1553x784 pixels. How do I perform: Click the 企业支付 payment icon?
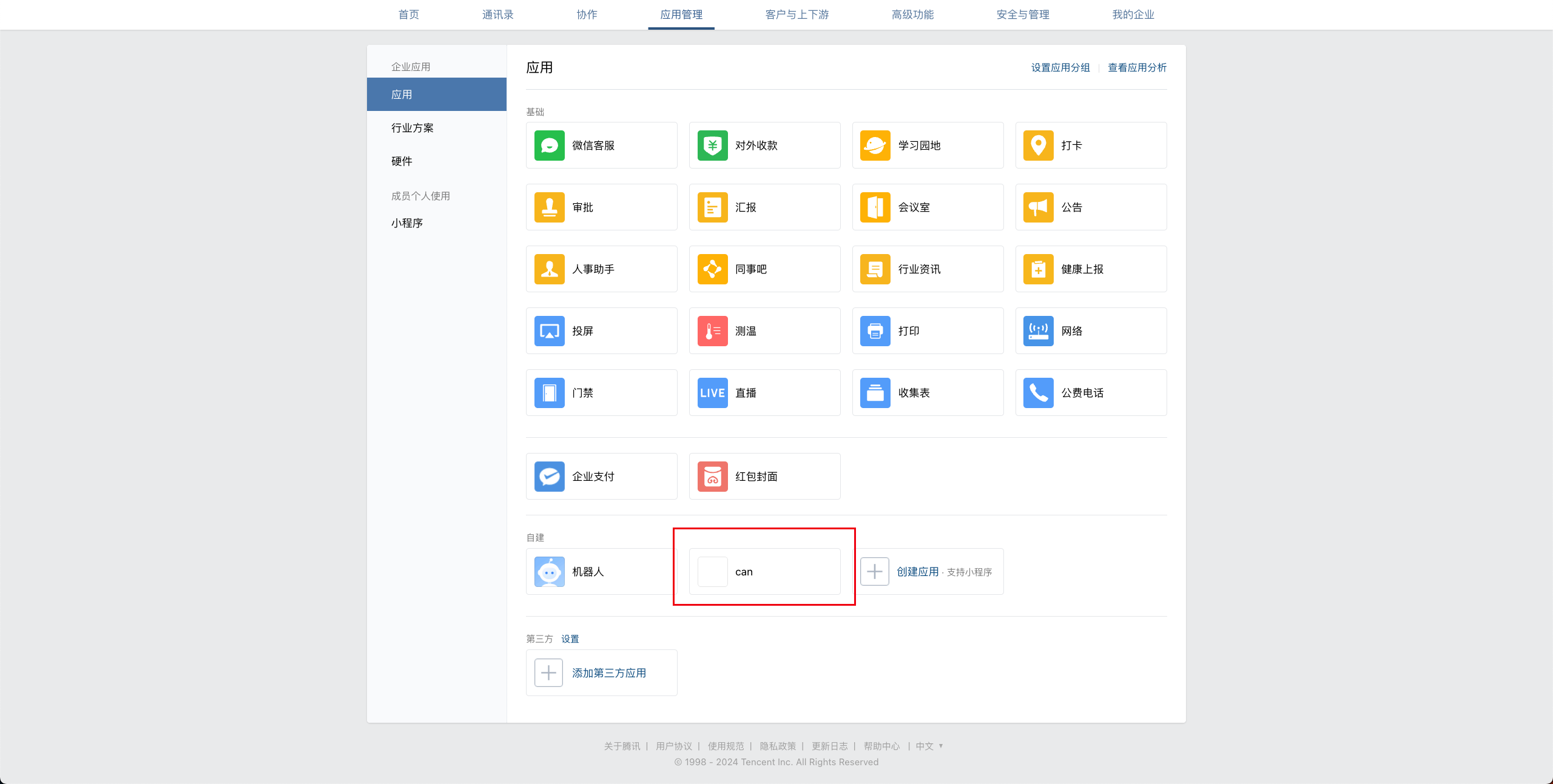[x=549, y=477]
